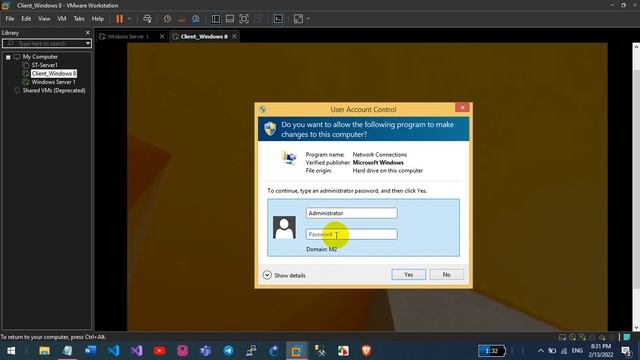The image size is (640, 360).
Task: Click the UAC shield icon
Action: click(x=270, y=129)
